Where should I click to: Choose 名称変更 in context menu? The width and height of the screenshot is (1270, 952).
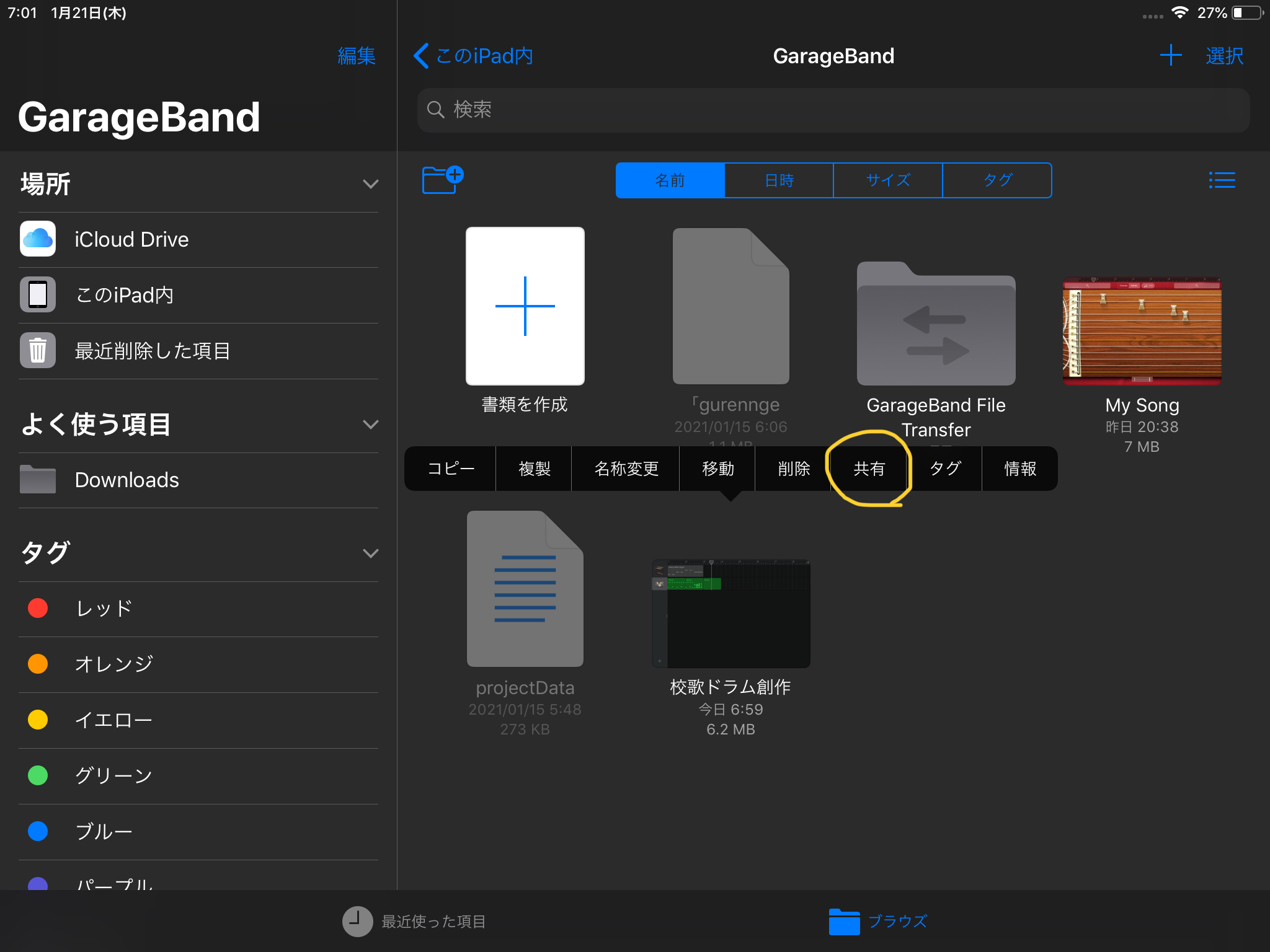pyautogui.click(x=626, y=469)
